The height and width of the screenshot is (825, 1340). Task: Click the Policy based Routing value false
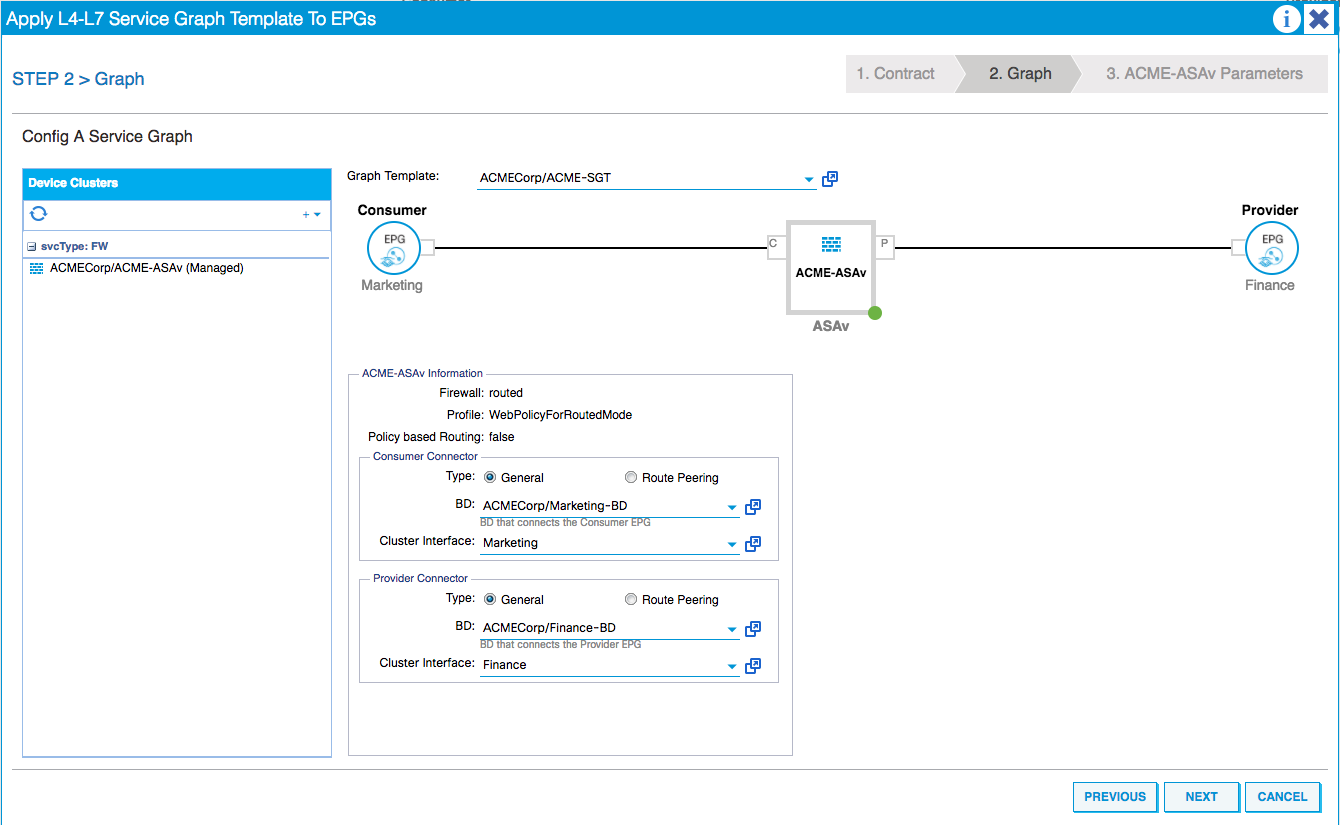pyautogui.click(x=501, y=437)
